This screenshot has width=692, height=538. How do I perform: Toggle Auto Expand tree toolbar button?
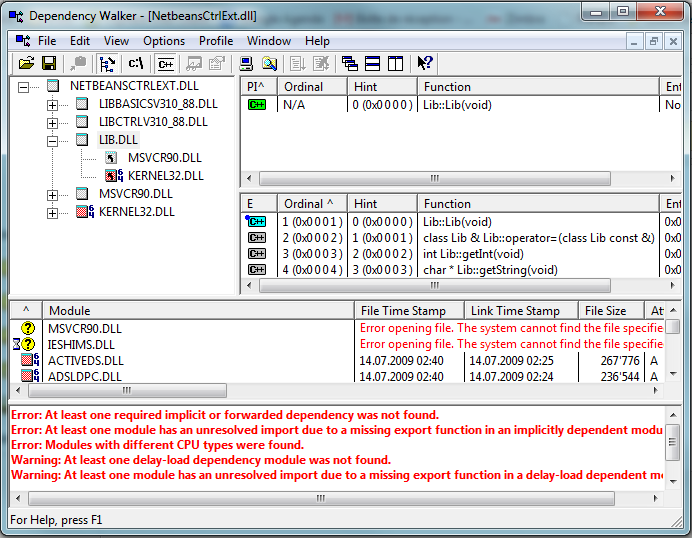(107, 63)
